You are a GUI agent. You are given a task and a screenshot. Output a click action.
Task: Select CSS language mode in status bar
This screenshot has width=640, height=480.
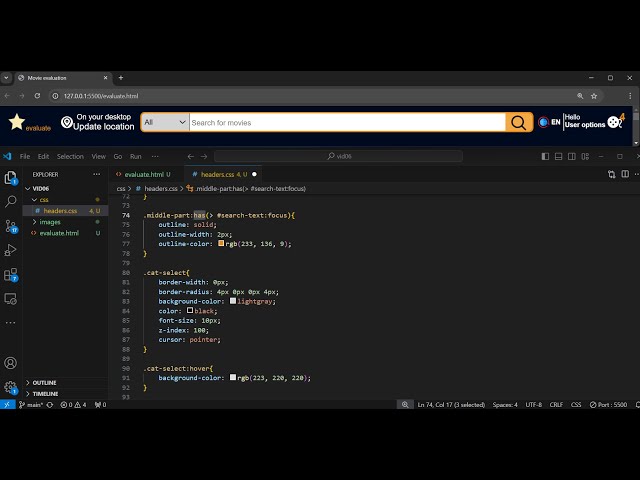[576, 405]
